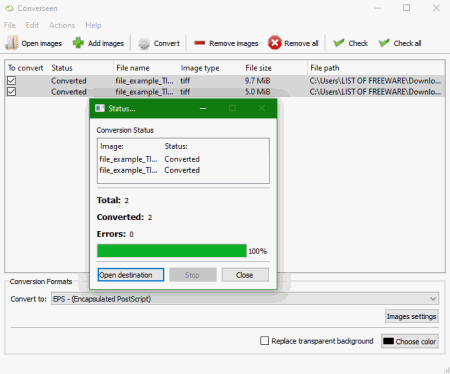Click the Choose color button
450x374 pixels.
(x=410, y=341)
